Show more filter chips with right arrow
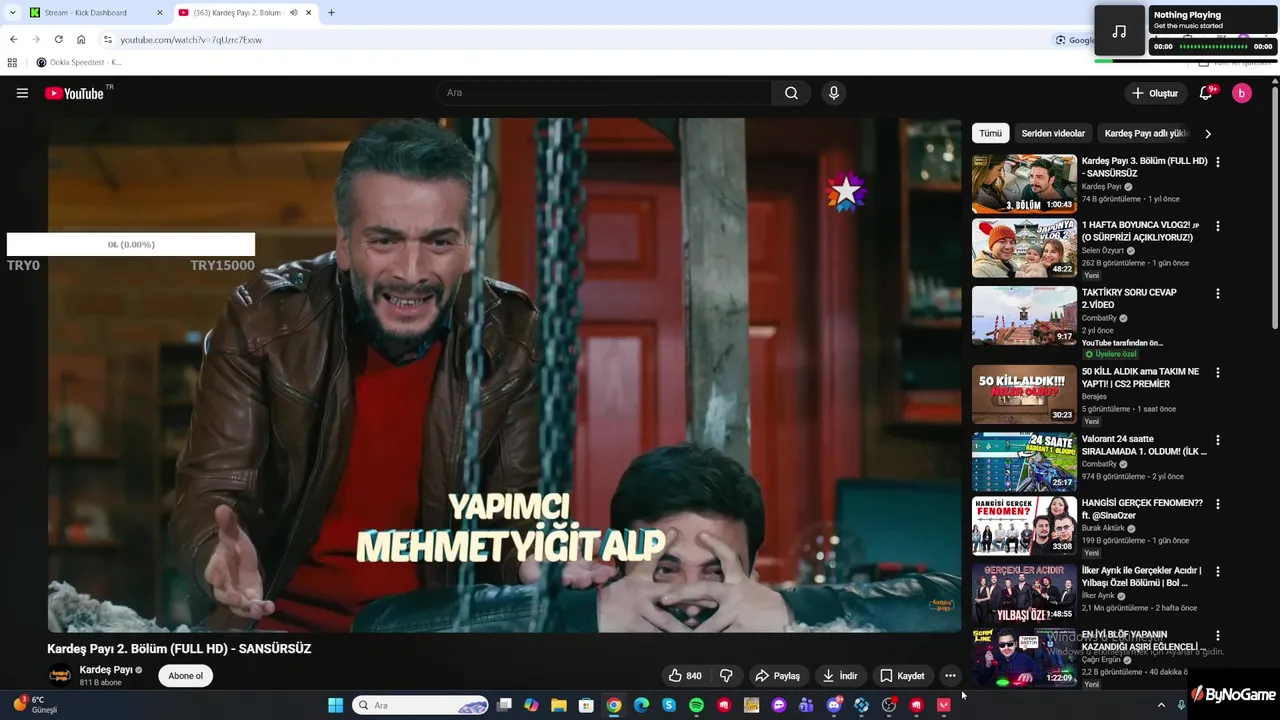 tap(1208, 133)
